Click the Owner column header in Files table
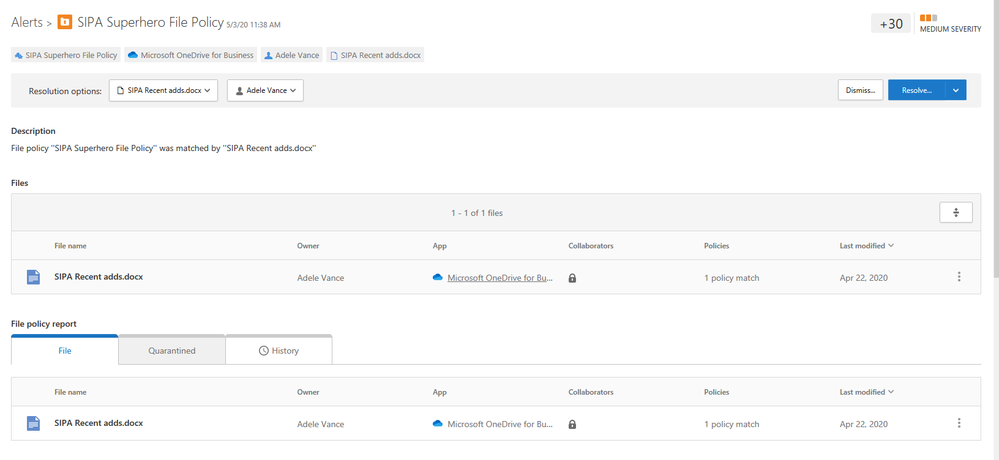 click(x=308, y=246)
